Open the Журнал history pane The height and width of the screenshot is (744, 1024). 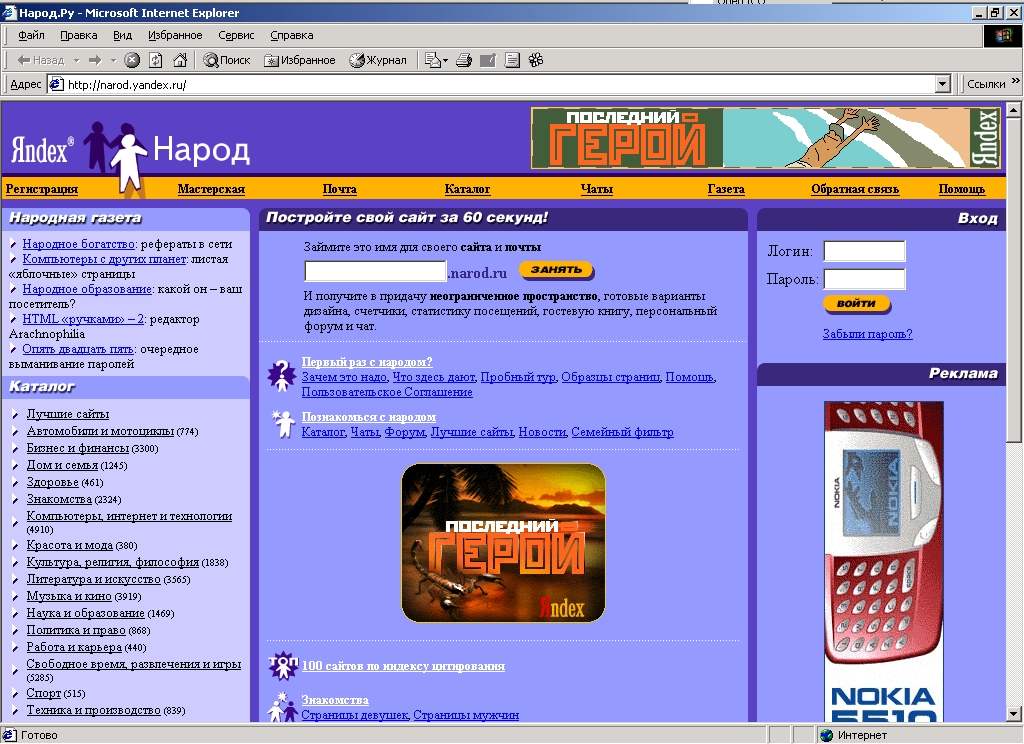(377, 60)
